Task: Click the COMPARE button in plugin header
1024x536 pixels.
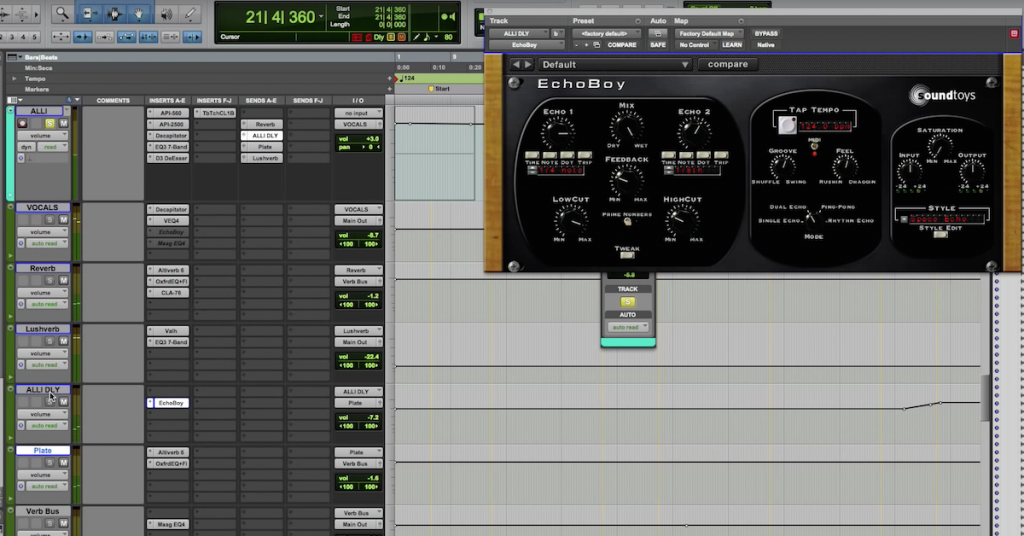Action: 622,45
